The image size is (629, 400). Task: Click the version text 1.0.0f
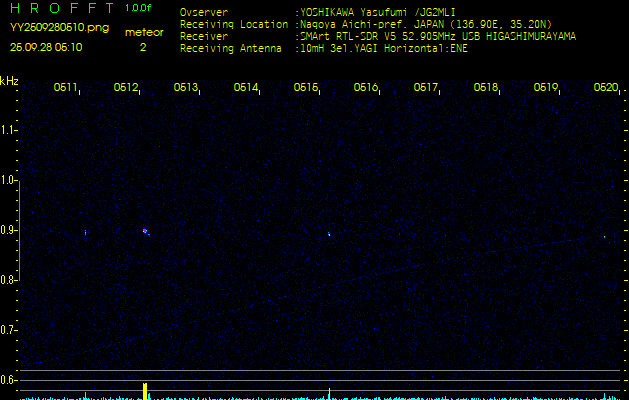pyautogui.click(x=138, y=8)
